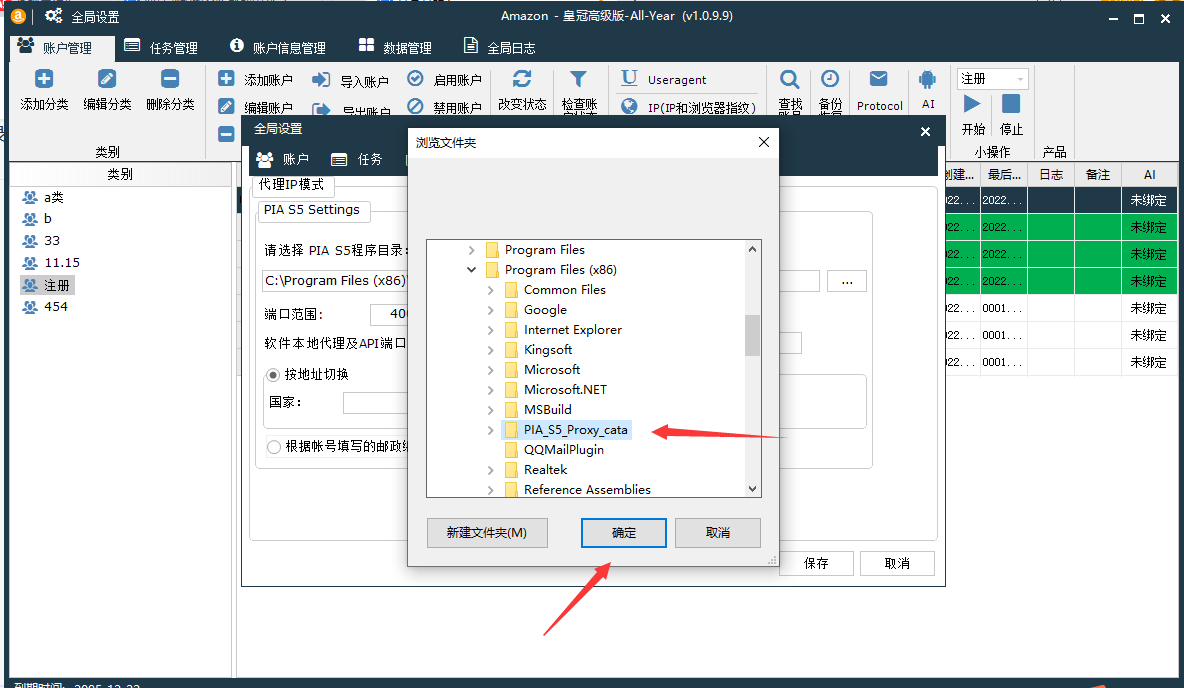1184x688 pixels.
Task: Click the Enable Account (启用账户) check icon
Action: [415, 79]
